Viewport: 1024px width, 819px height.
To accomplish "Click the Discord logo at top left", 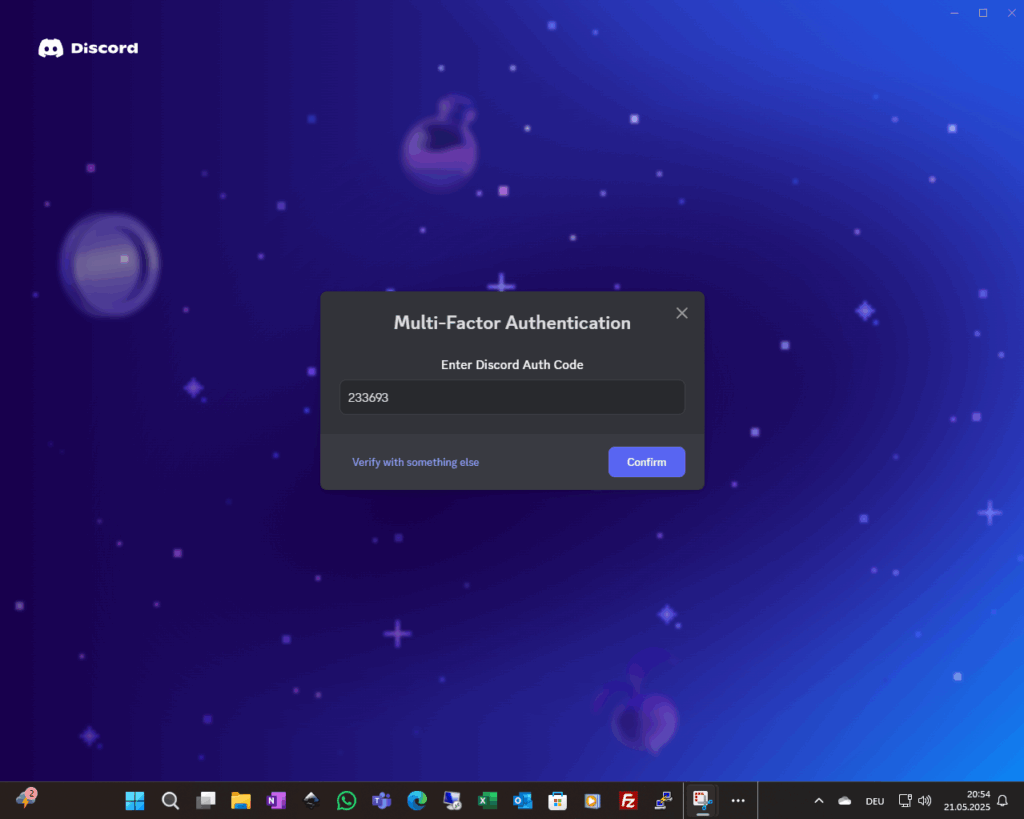I will tap(88, 48).
